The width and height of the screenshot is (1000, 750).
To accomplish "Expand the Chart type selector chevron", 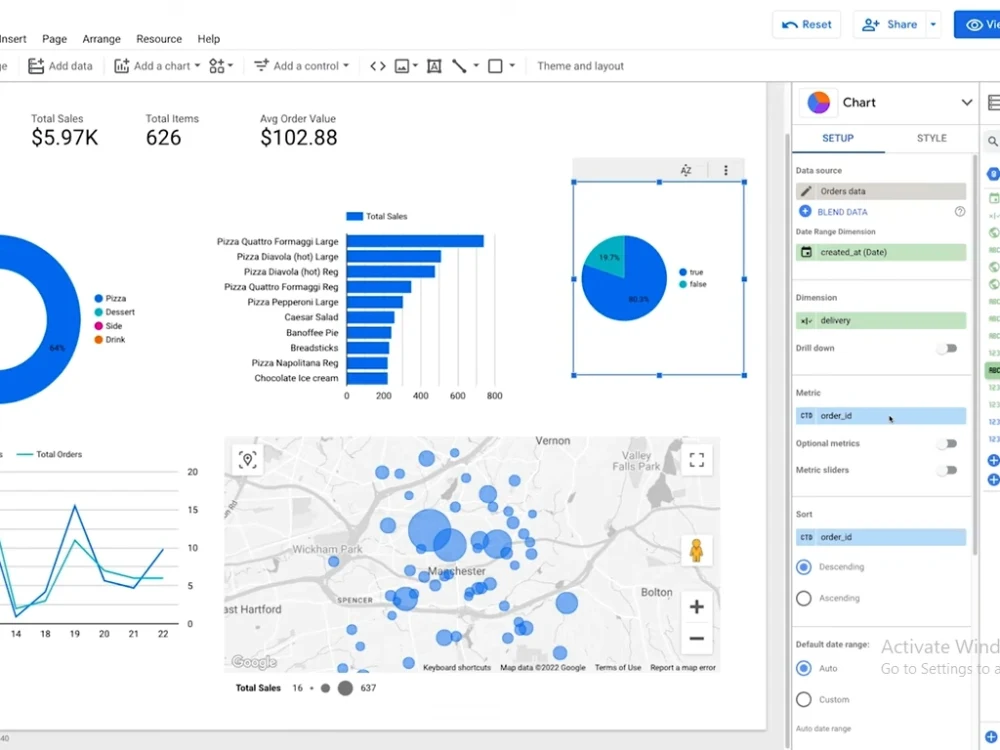I will [x=966, y=102].
